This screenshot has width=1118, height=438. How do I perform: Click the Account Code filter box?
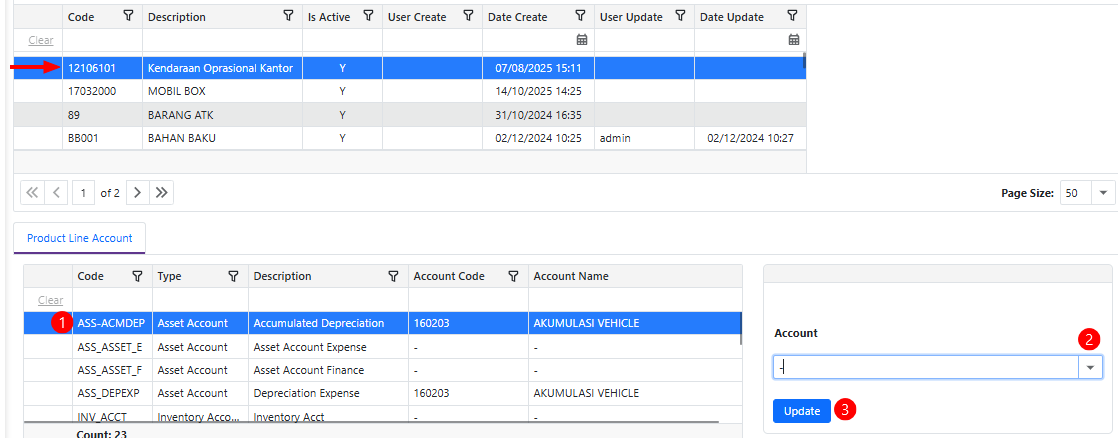(x=468, y=300)
